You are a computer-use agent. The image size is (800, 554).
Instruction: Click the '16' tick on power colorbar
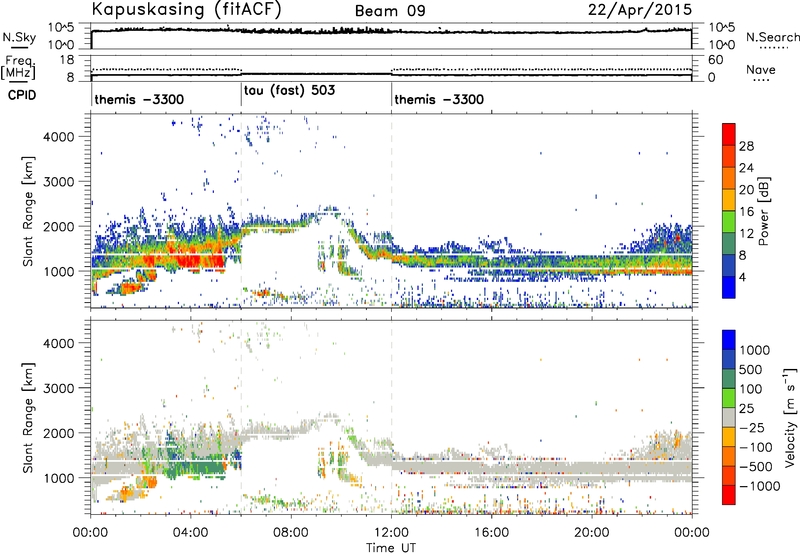tap(746, 212)
